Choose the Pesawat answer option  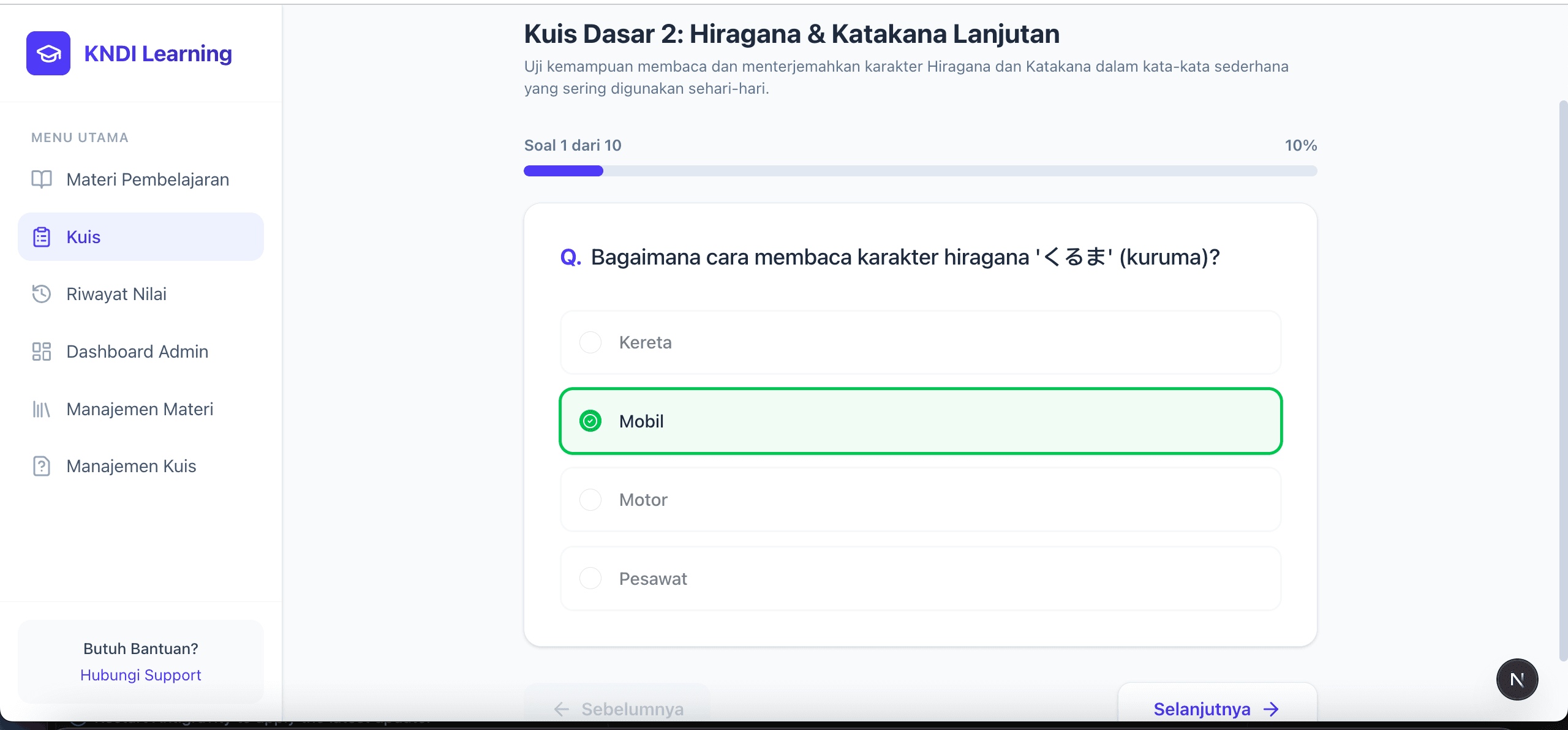click(x=920, y=578)
